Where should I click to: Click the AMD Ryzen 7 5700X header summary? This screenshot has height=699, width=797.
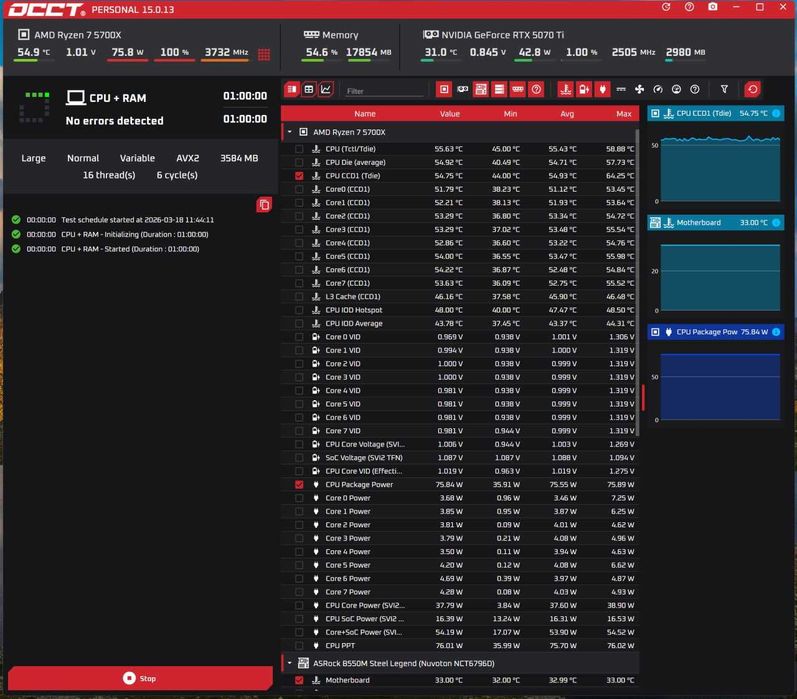click(70, 35)
